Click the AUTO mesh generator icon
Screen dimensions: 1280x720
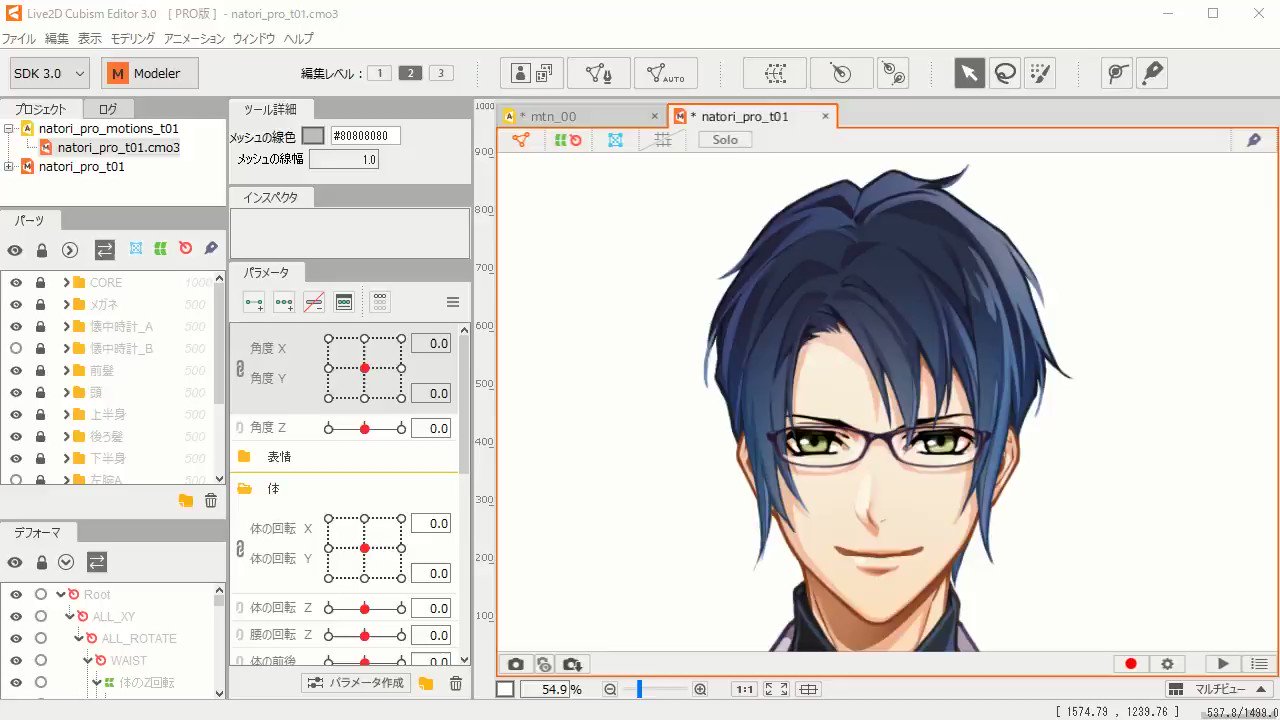[x=665, y=73]
